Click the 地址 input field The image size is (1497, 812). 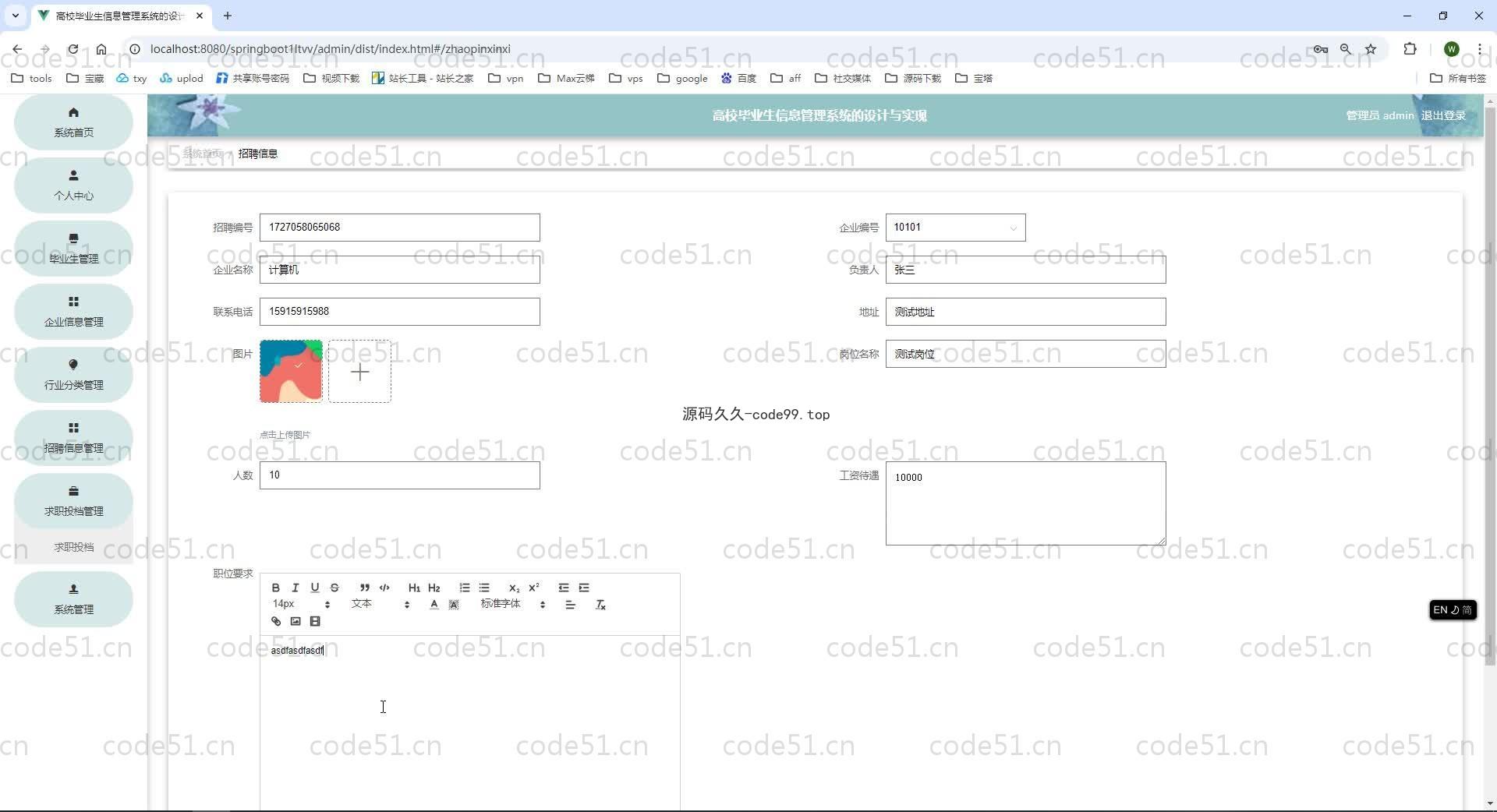pyautogui.click(x=1025, y=312)
